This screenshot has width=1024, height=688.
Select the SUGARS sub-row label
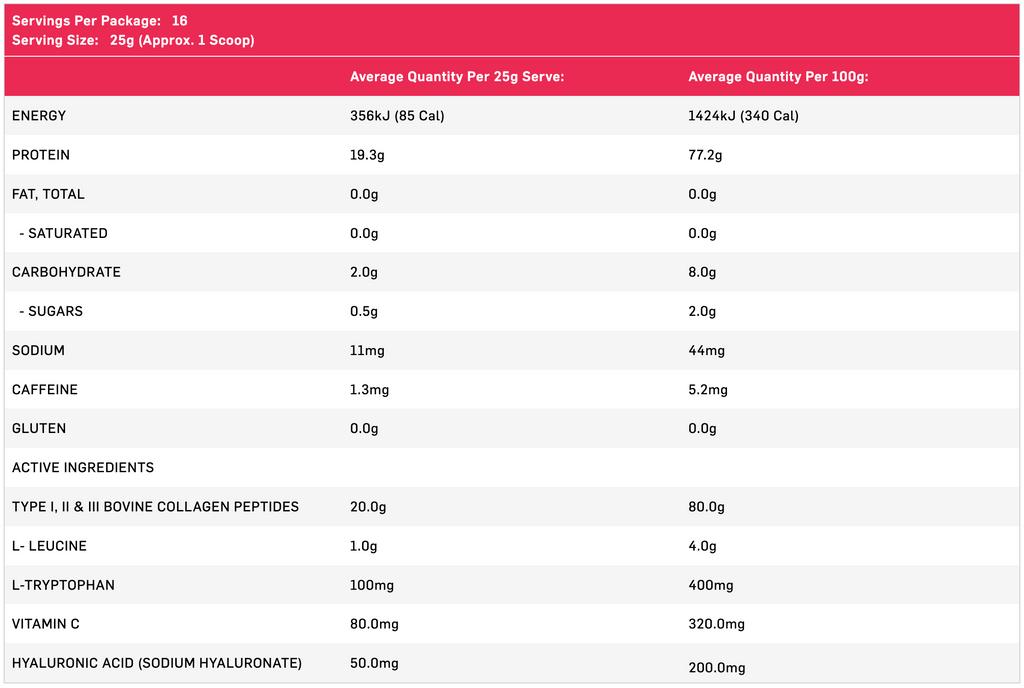[54, 311]
